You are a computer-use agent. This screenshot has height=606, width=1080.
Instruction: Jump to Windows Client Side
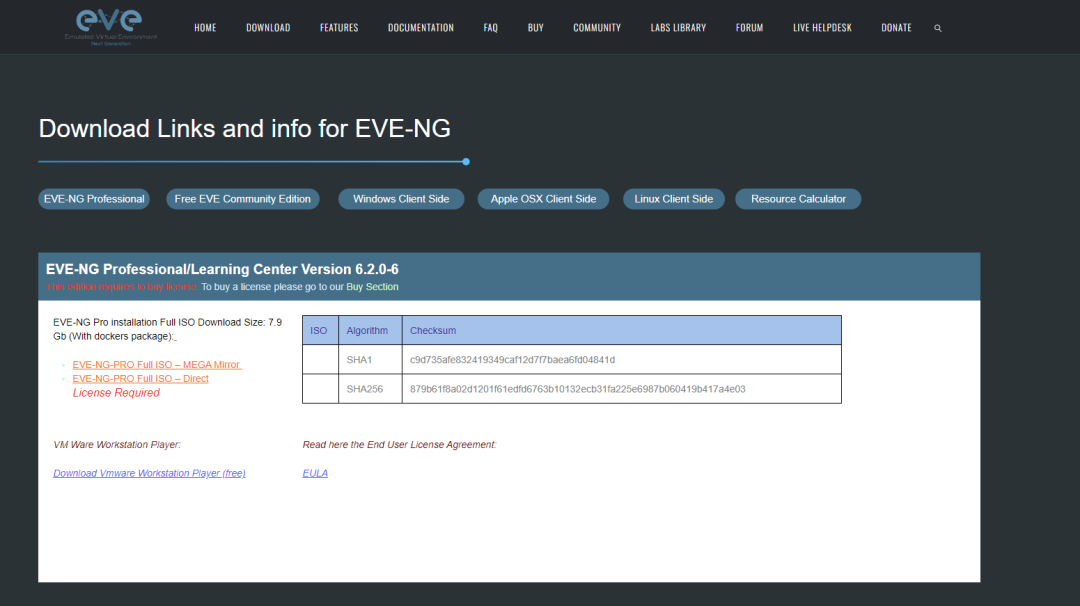coord(401,199)
